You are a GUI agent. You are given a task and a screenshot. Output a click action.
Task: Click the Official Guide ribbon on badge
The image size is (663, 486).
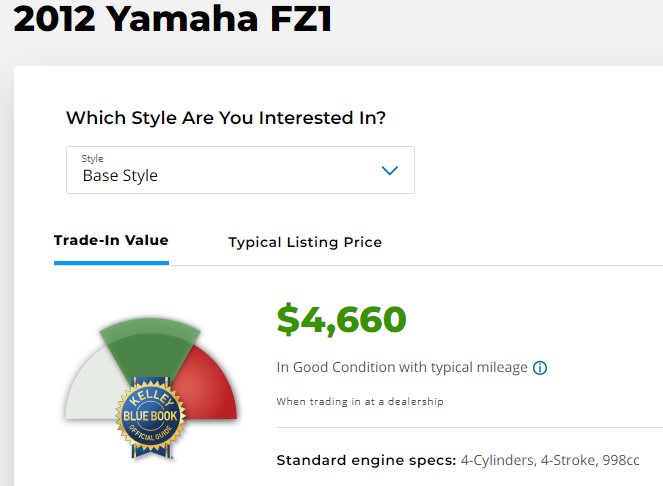151,436
